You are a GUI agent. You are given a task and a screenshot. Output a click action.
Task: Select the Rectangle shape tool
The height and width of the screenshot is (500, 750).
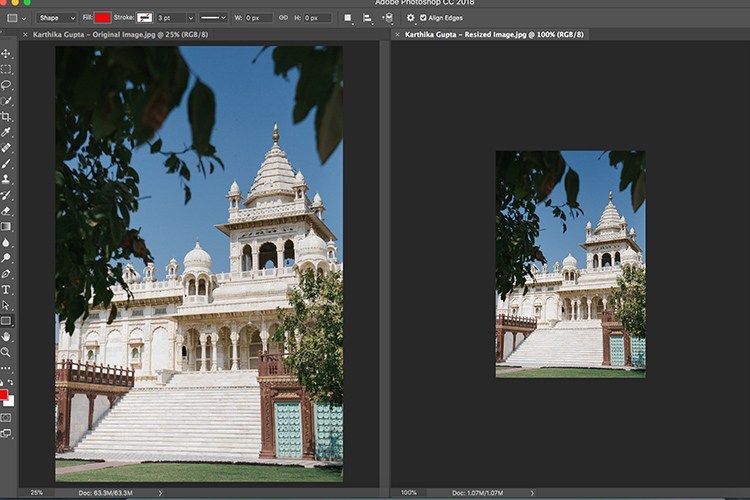[6, 321]
